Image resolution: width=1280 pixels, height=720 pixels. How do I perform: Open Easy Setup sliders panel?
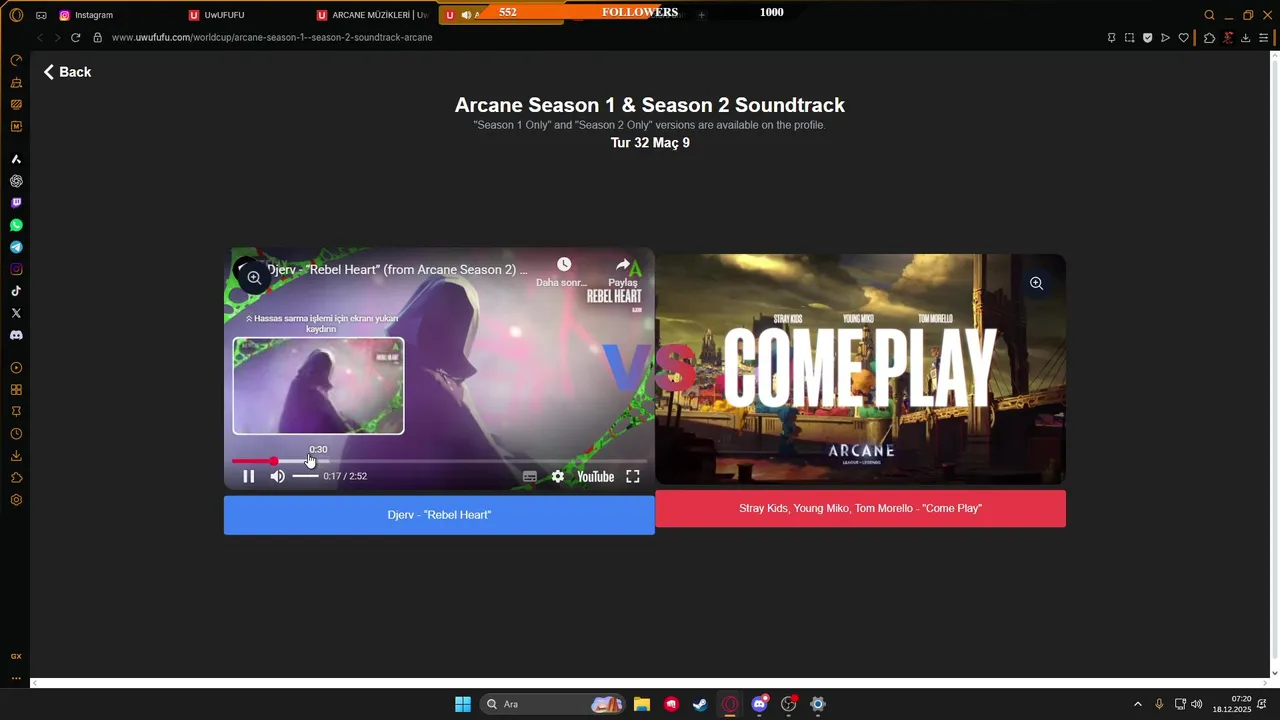pyautogui.click(x=1263, y=38)
